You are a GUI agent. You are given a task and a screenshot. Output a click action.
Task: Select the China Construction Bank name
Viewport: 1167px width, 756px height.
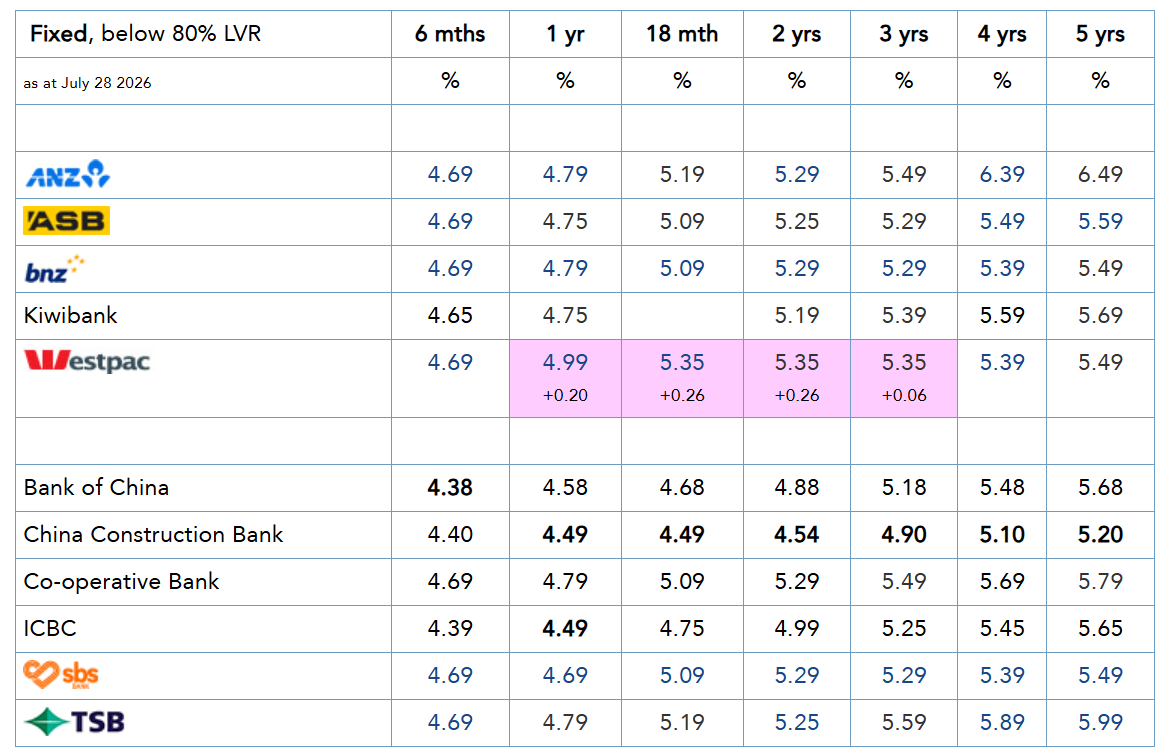153,534
